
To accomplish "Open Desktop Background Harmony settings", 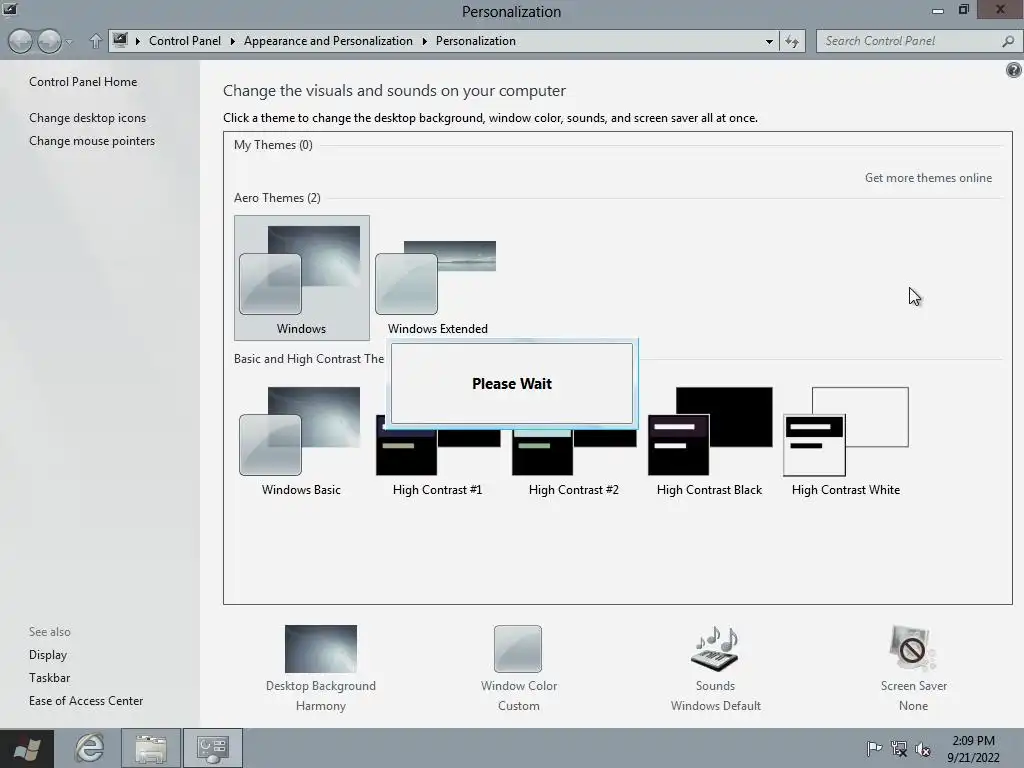I will tap(321, 669).
